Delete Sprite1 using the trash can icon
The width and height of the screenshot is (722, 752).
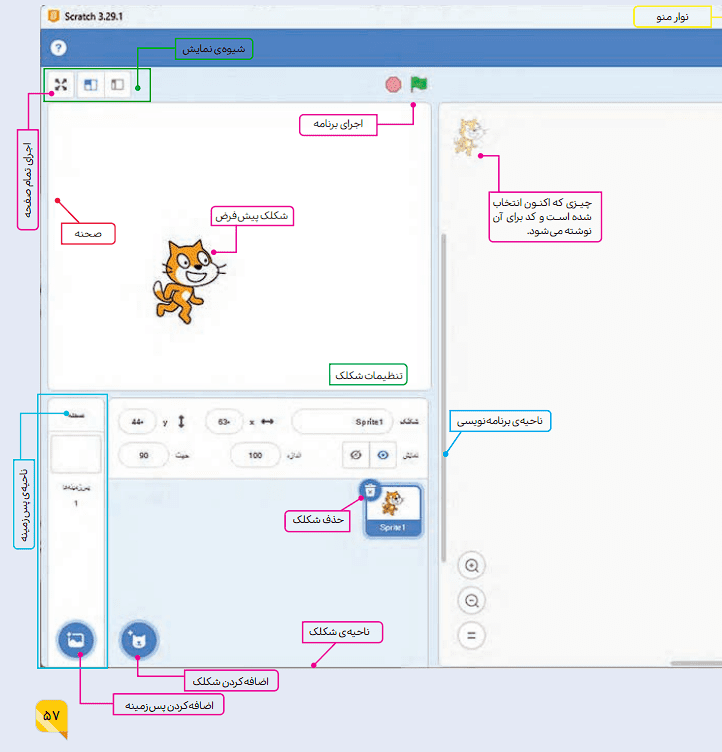point(370,490)
